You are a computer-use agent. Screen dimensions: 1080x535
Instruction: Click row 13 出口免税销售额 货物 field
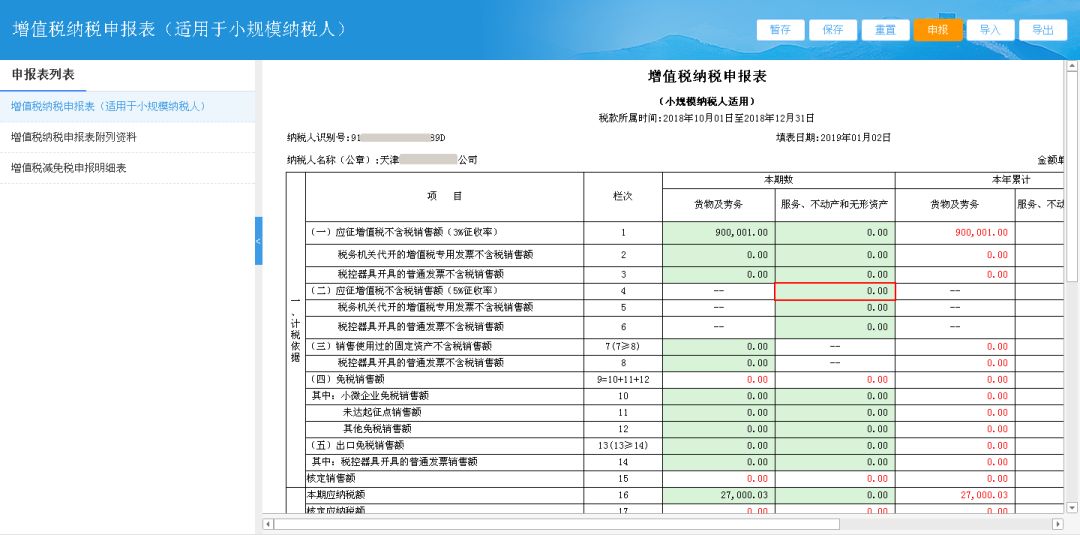pos(718,445)
